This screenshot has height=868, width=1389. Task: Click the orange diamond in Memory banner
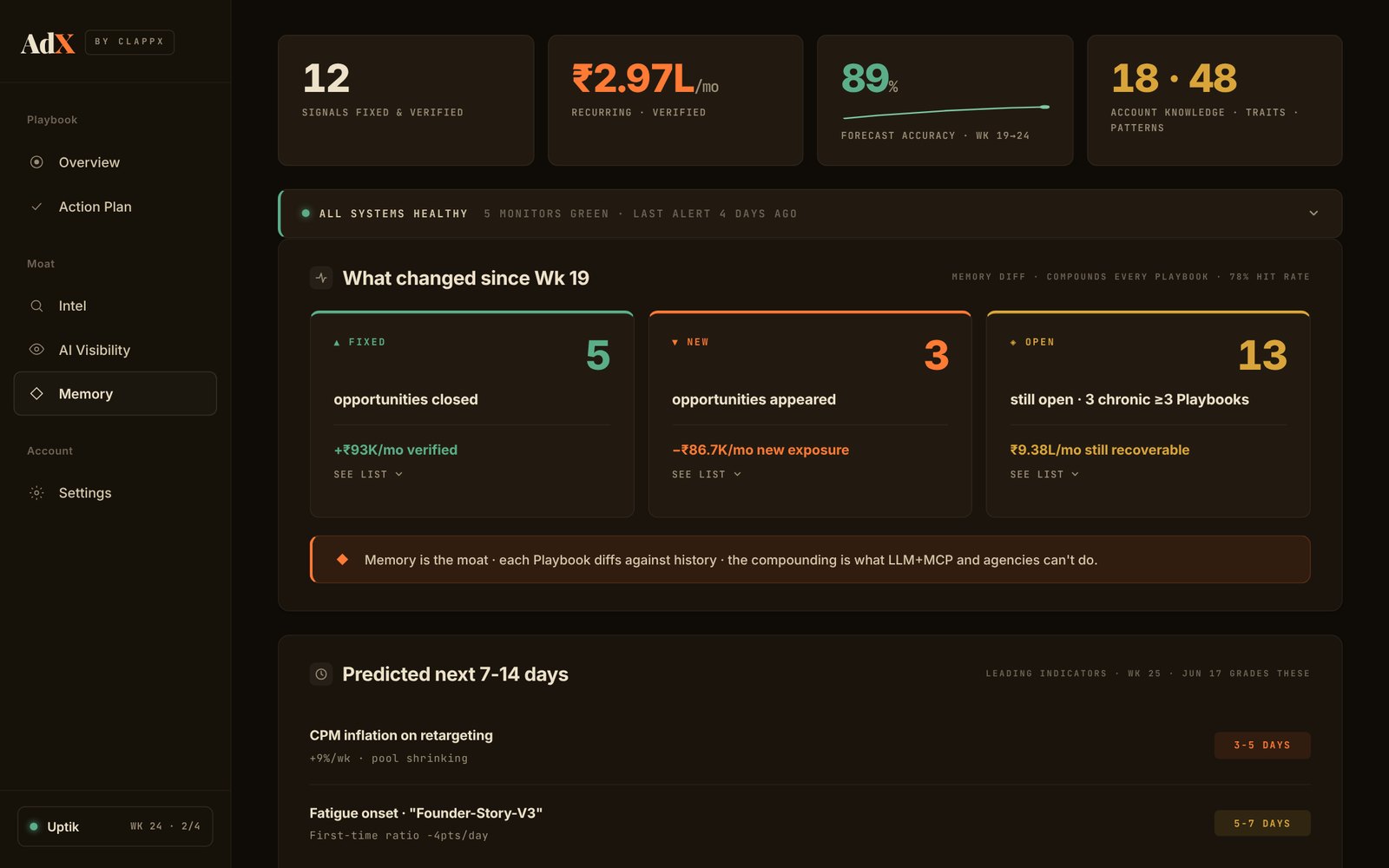click(342, 560)
